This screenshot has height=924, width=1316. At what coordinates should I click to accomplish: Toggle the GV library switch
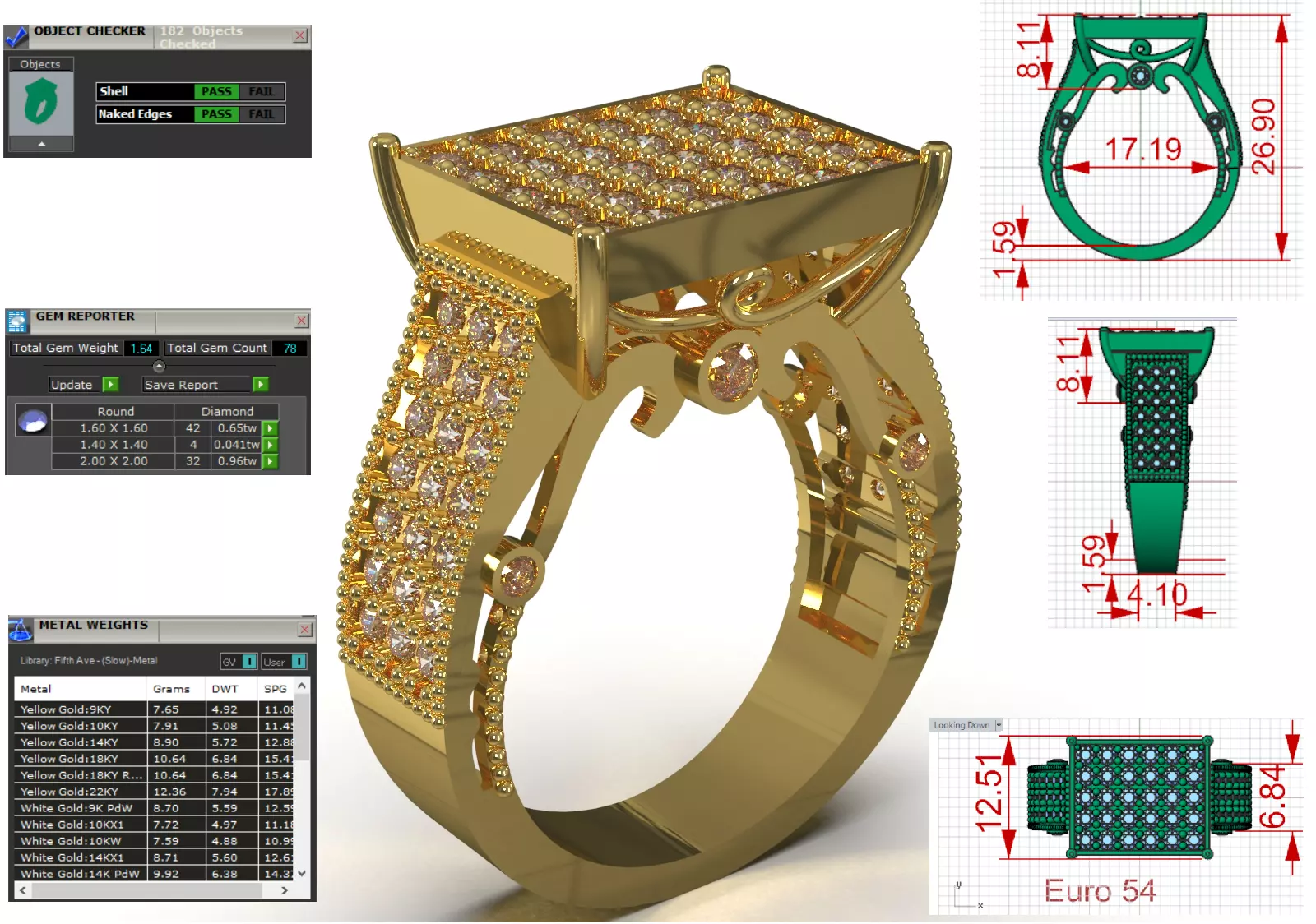(x=239, y=662)
